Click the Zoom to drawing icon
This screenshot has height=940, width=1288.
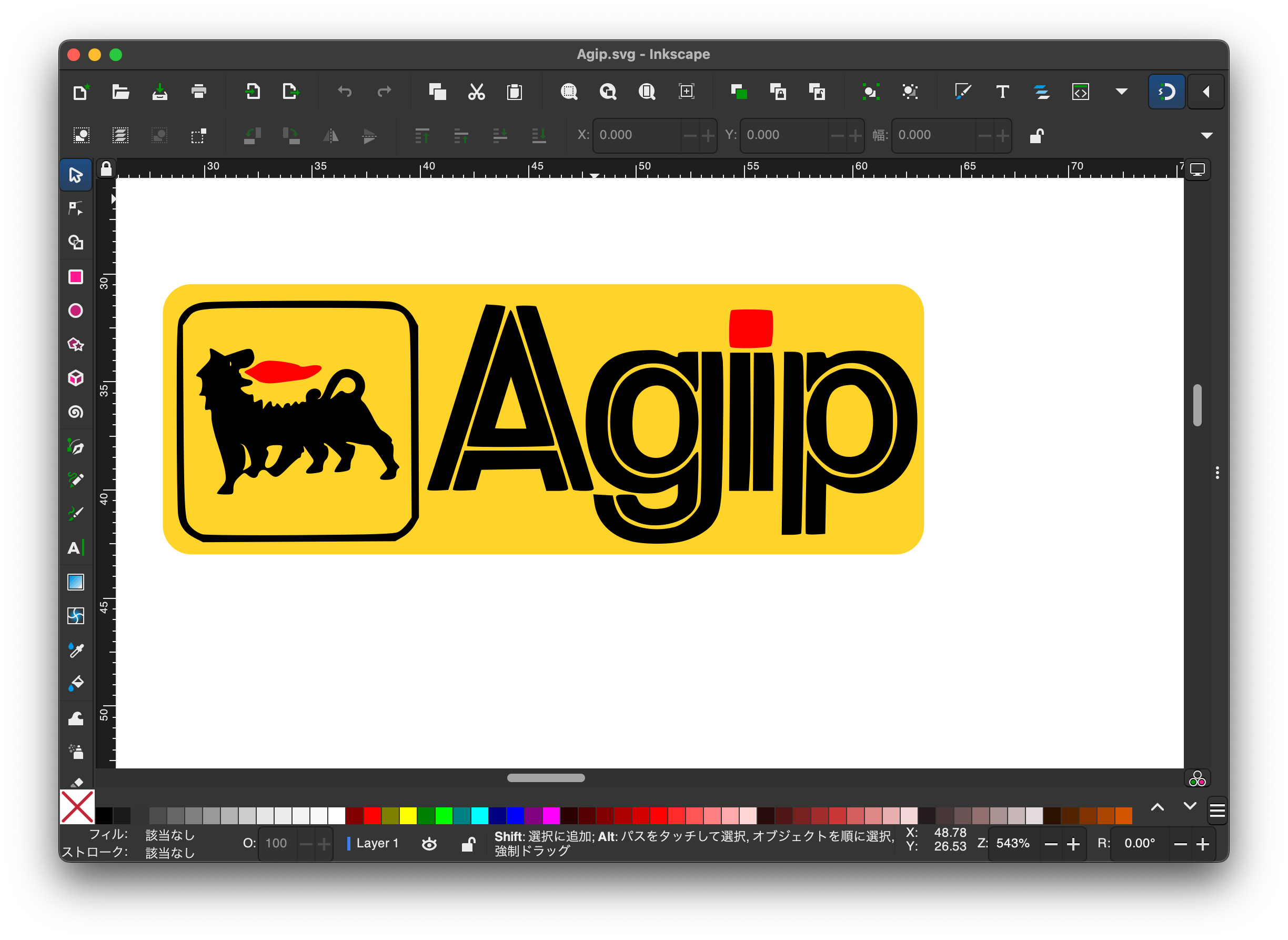[x=608, y=92]
